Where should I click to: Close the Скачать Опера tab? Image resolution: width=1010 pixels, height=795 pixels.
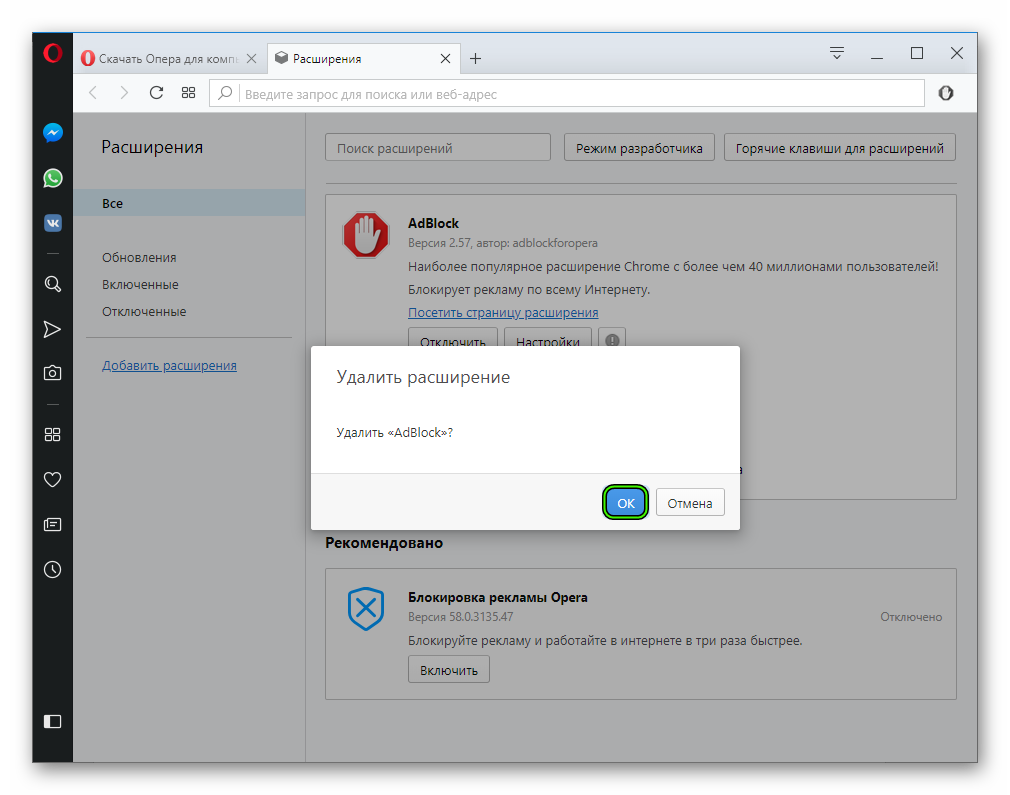(251, 59)
